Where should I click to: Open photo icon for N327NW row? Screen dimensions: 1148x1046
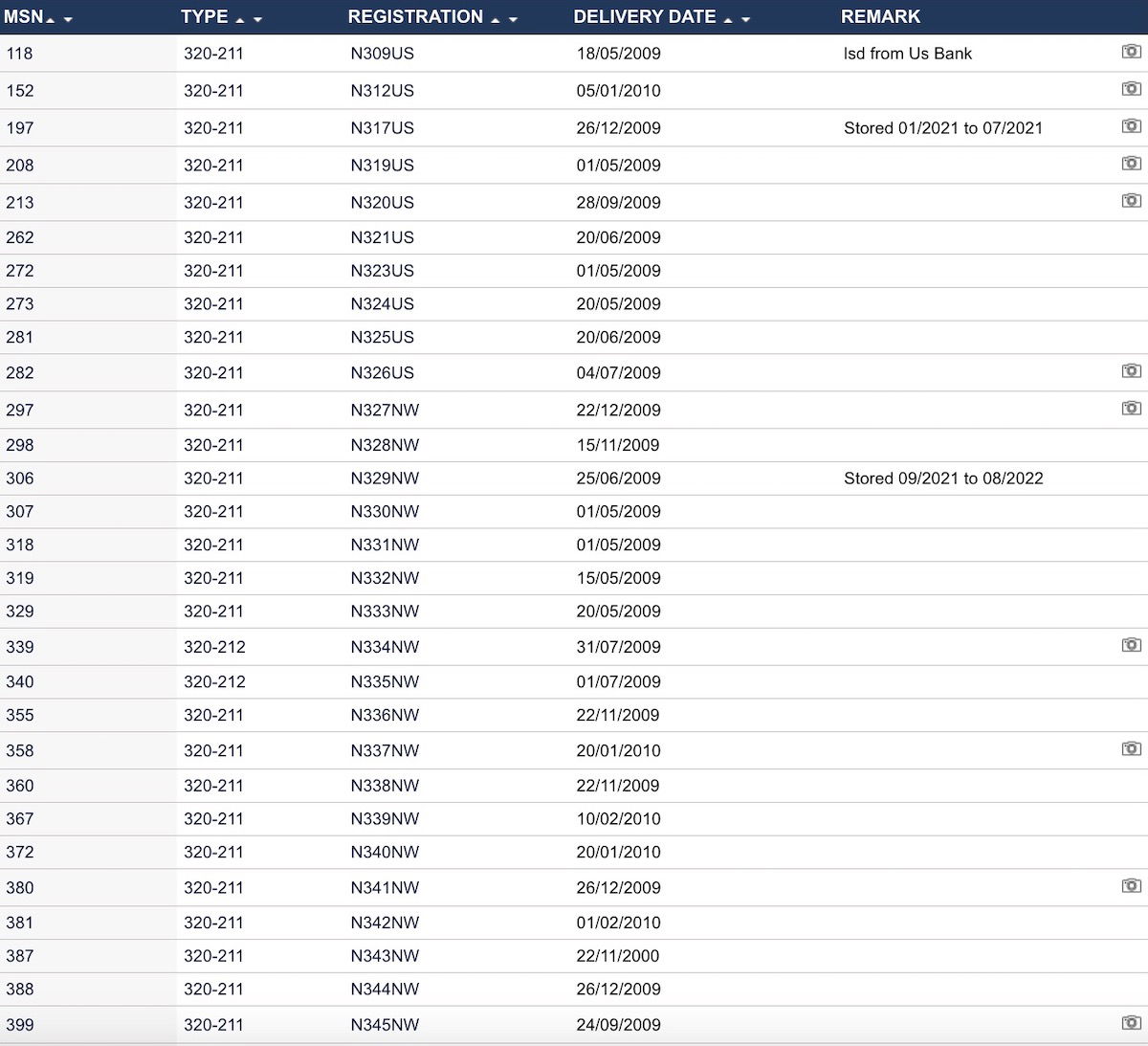(x=1131, y=409)
